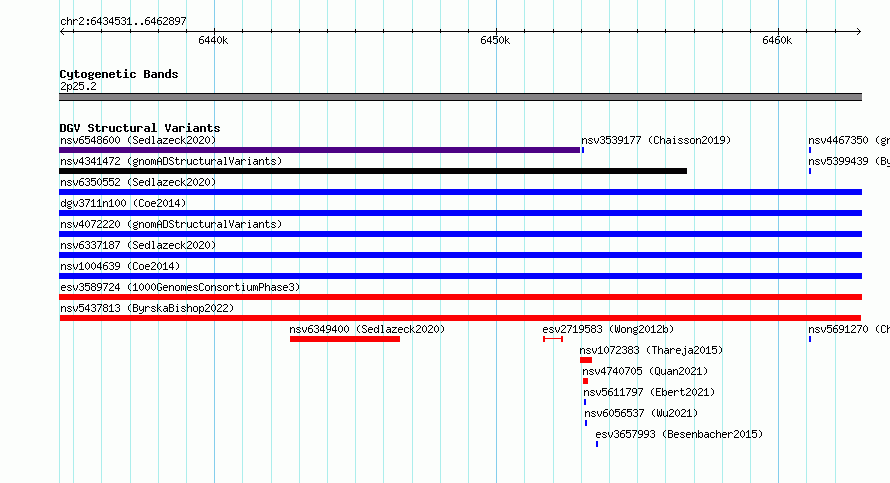This screenshot has width=890, height=483.
Task: Click the gray 2p25.2 cytogenetic band bar
Action: (460, 97)
